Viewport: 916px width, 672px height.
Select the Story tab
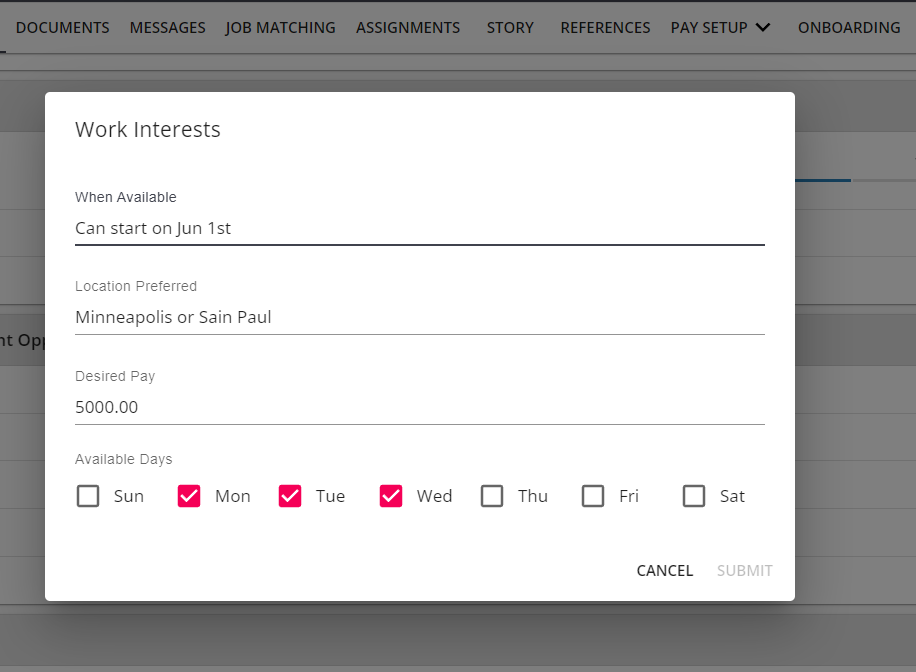point(511,27)
